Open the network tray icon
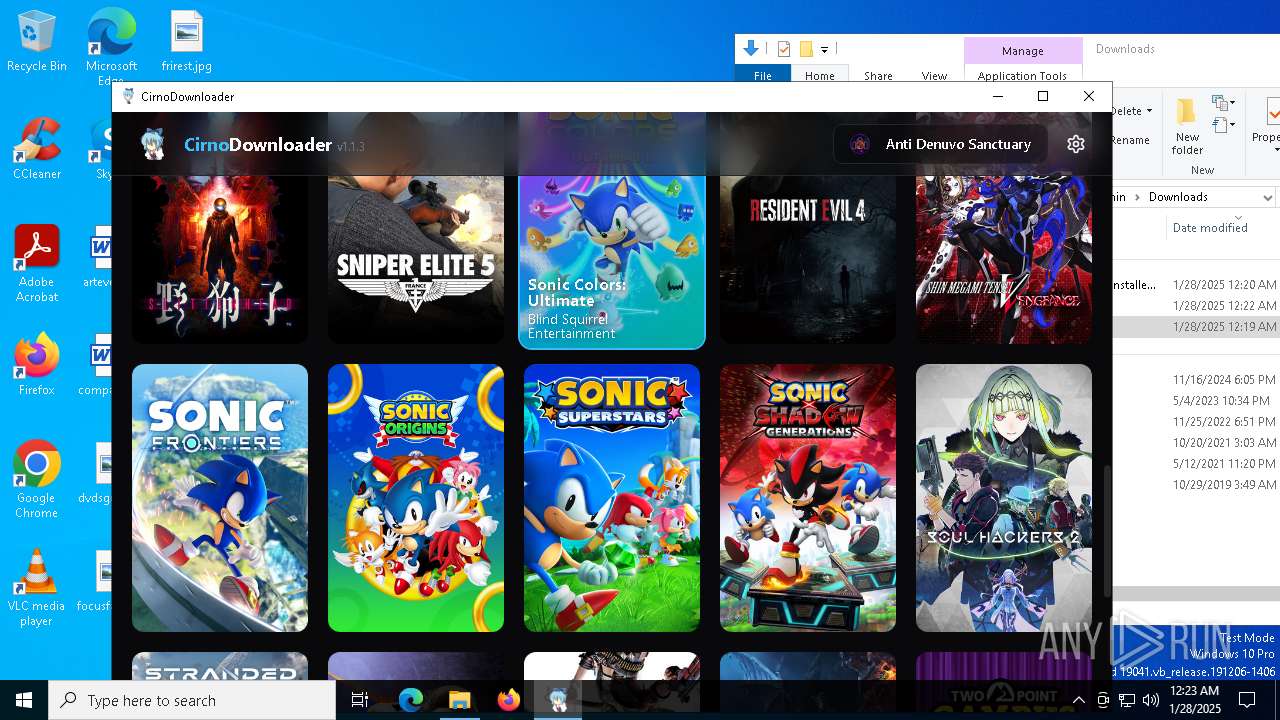 point(1127,700)
